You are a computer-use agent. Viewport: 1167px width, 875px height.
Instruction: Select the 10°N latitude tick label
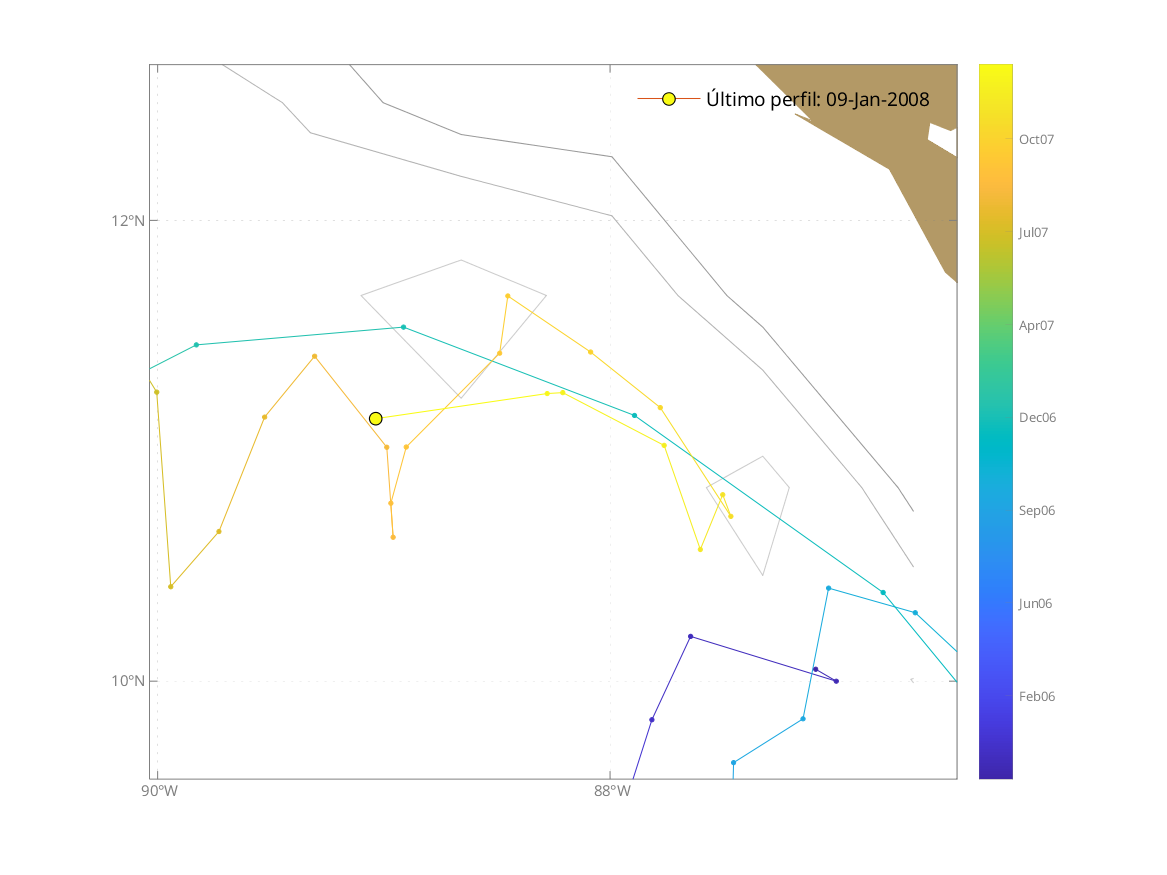pyautogui.click(x=126, y=681)
